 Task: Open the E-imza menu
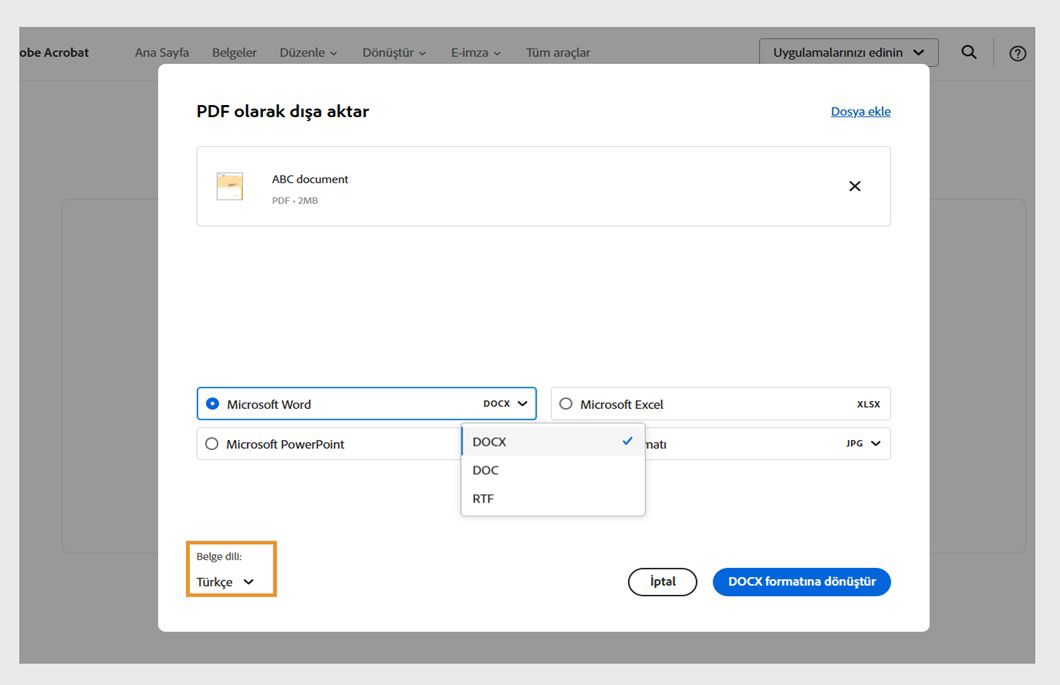point(476,53)
